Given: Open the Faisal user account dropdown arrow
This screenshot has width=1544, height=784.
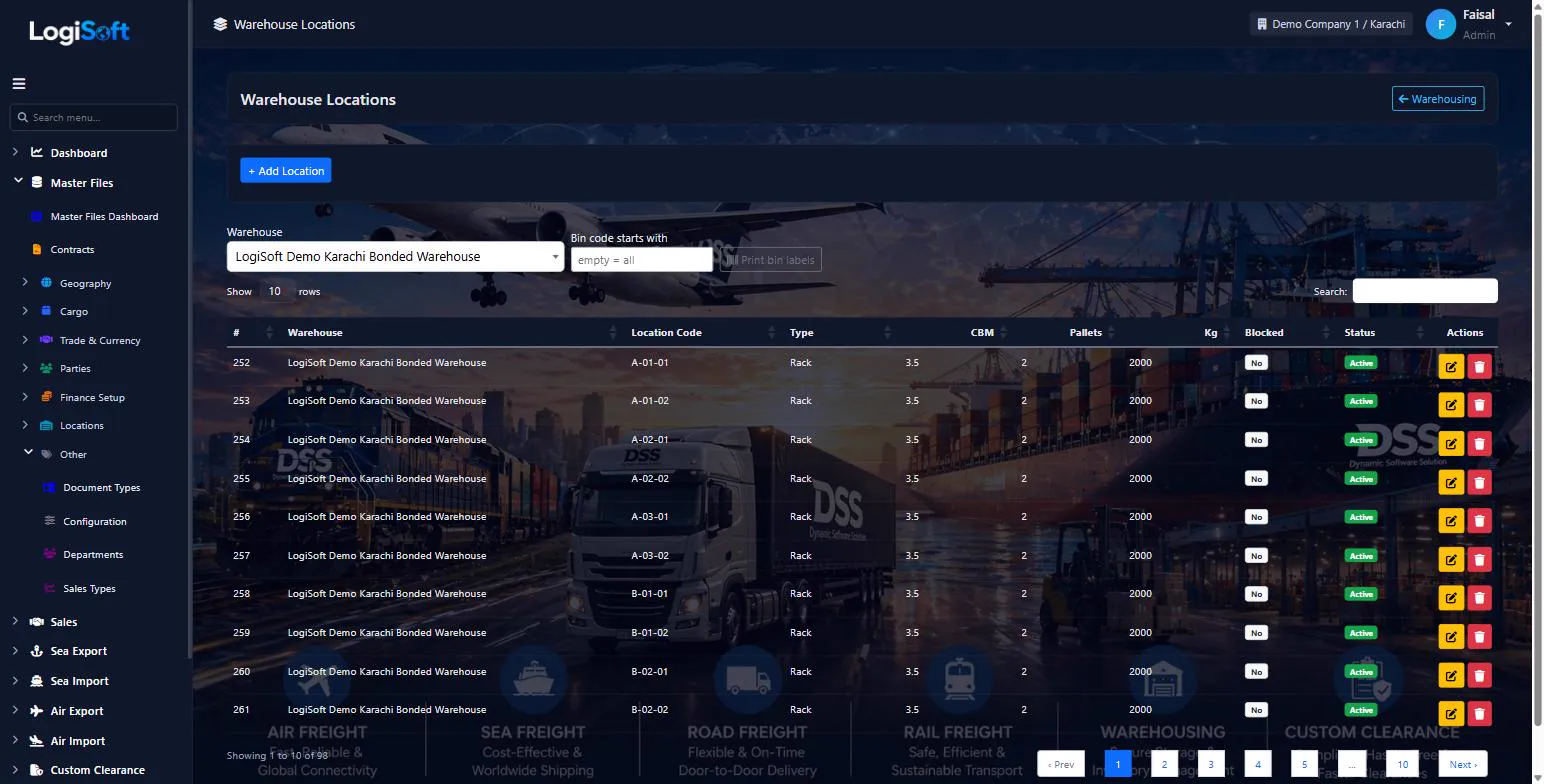Looking at the screenshot, I should click(x=1508, y=25).
